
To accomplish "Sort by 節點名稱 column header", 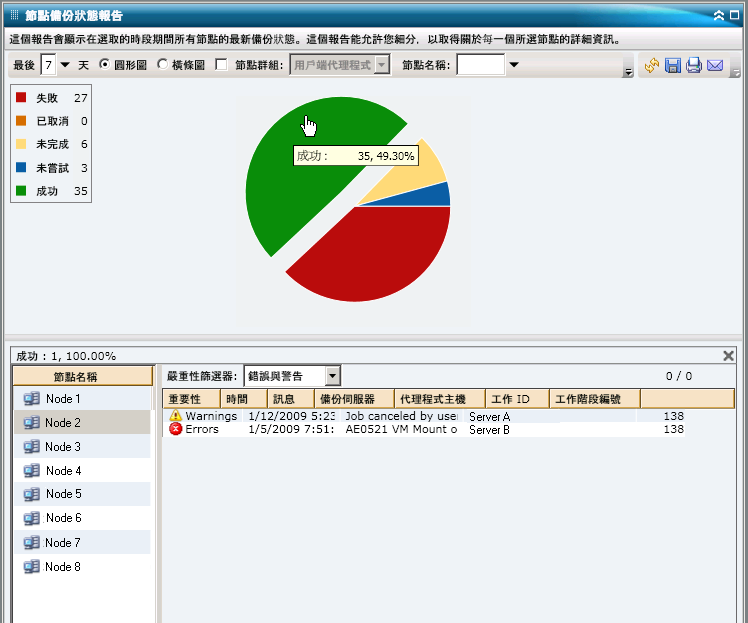I will (83, 376).
